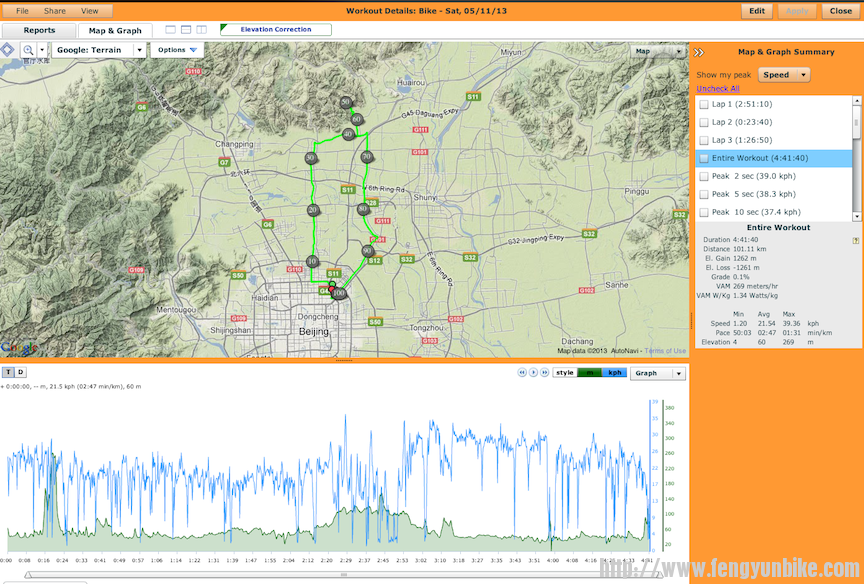Switch the units toggle to kph
Viewport: 864px width, 584px height.
616,371
